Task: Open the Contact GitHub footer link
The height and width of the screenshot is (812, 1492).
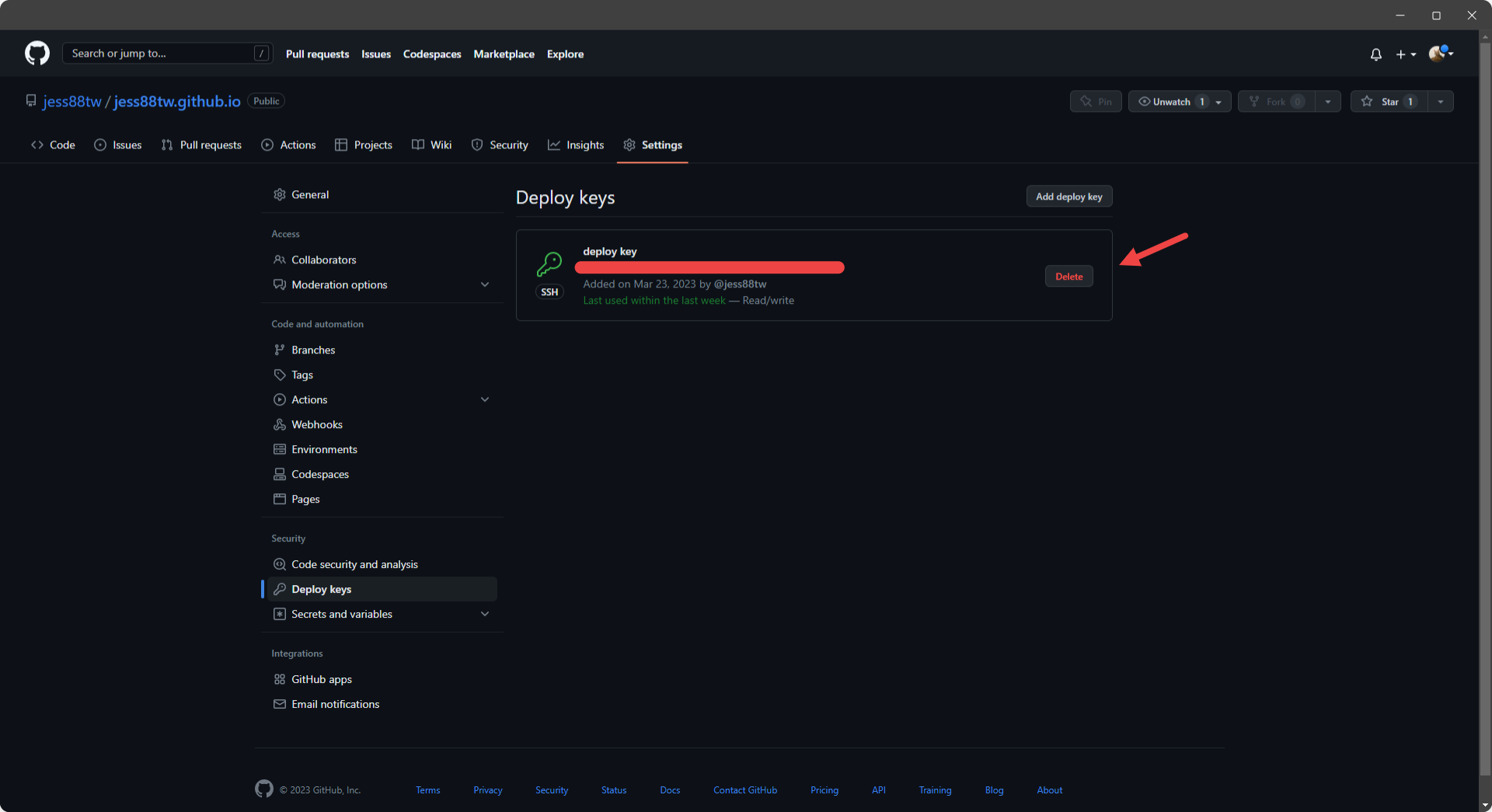Action: [745, 790]
